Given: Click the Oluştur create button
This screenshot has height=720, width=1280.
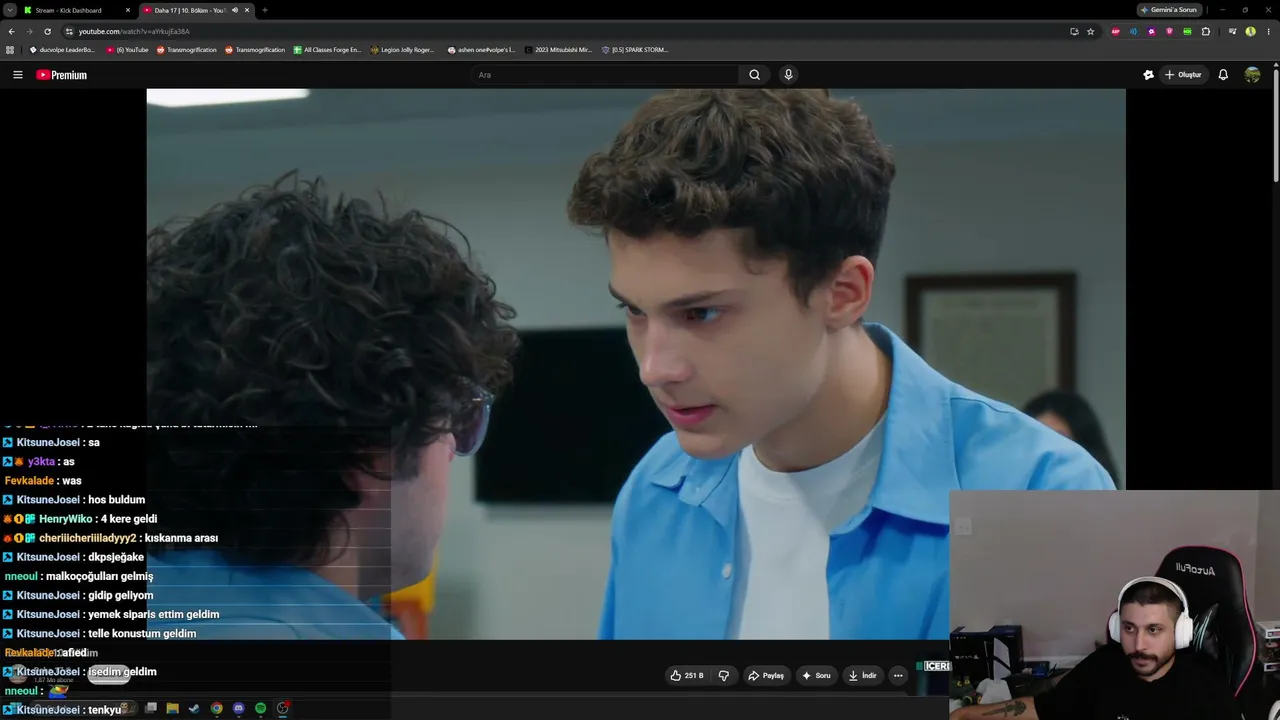Looking at the screenshot, I should [1183, 75].
